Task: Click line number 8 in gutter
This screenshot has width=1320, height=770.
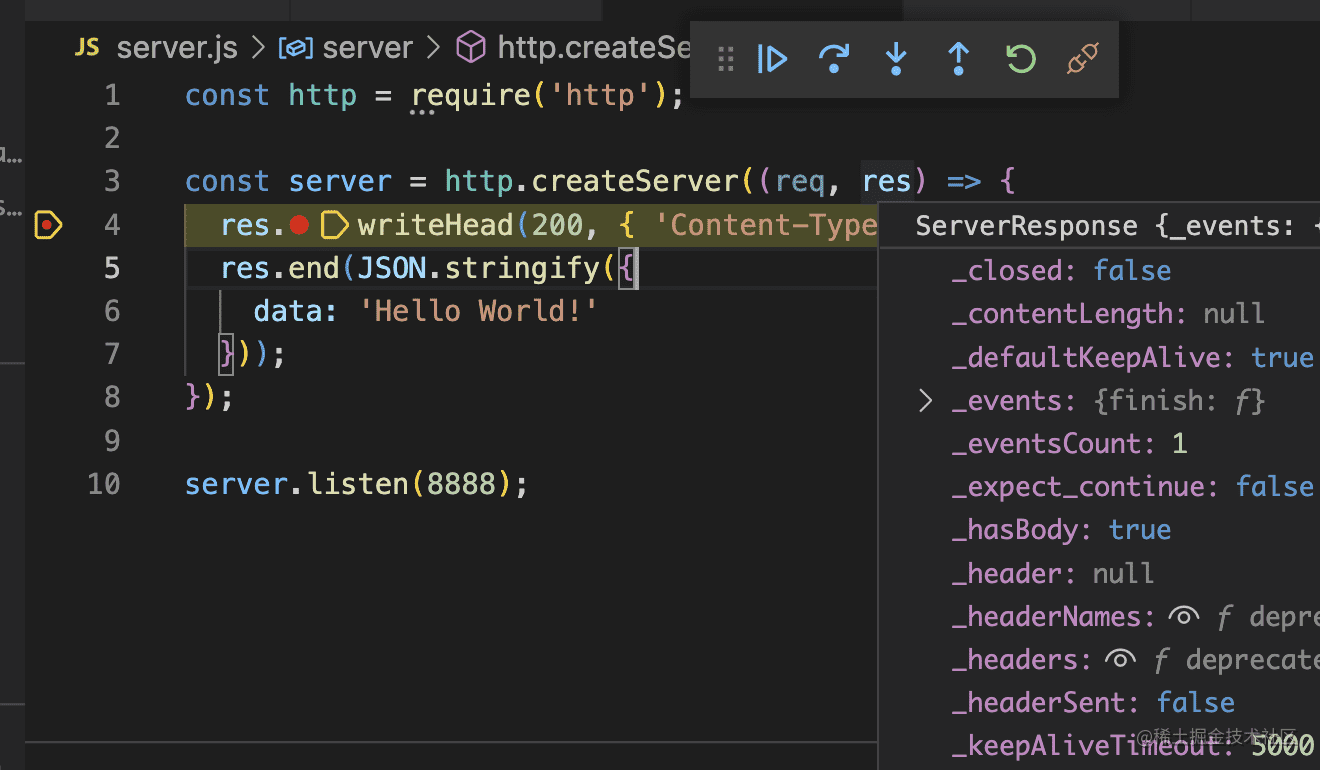Action: 112,398
